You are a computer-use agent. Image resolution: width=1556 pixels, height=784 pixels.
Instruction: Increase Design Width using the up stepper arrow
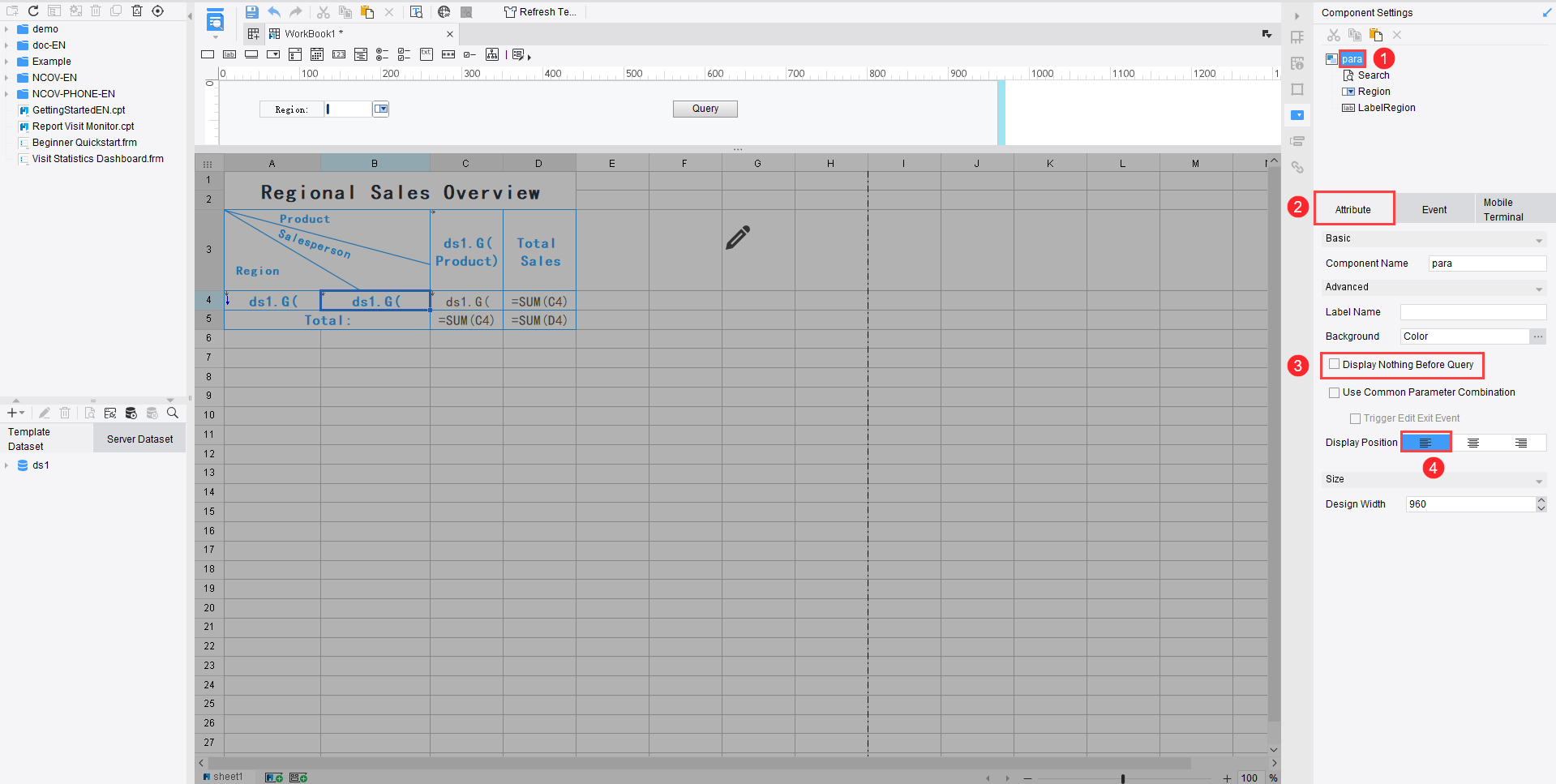1541,500
